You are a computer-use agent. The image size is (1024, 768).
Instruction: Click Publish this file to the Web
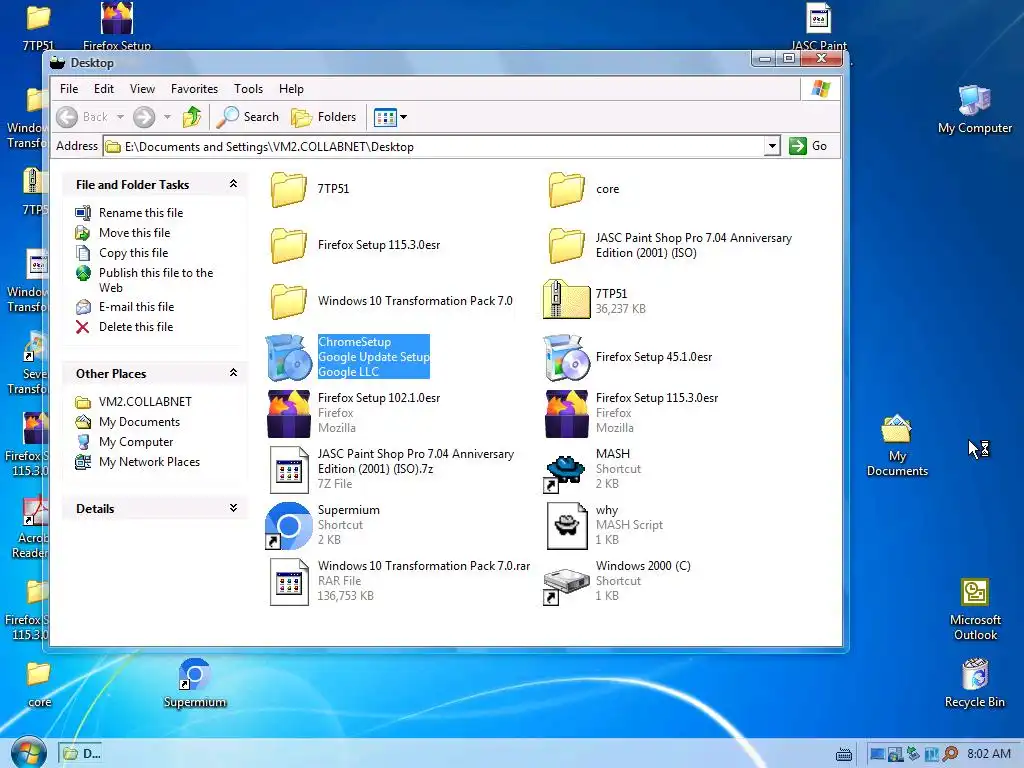tap(155, 280)
